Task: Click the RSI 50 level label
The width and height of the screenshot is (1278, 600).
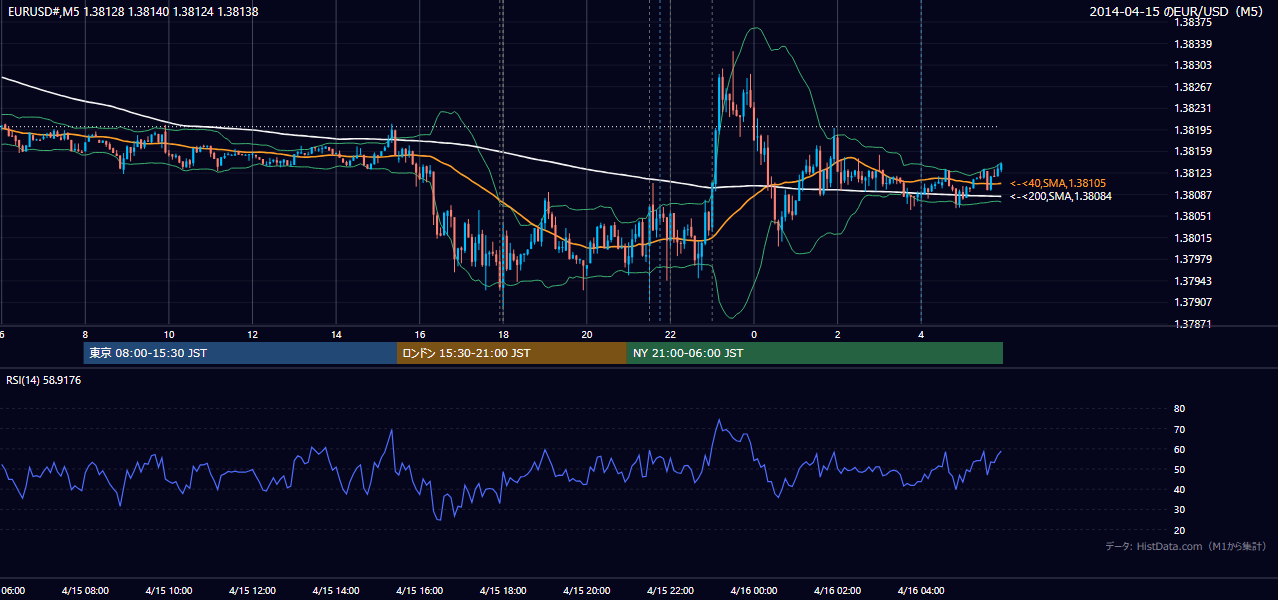Action: tap(1179, 469)
